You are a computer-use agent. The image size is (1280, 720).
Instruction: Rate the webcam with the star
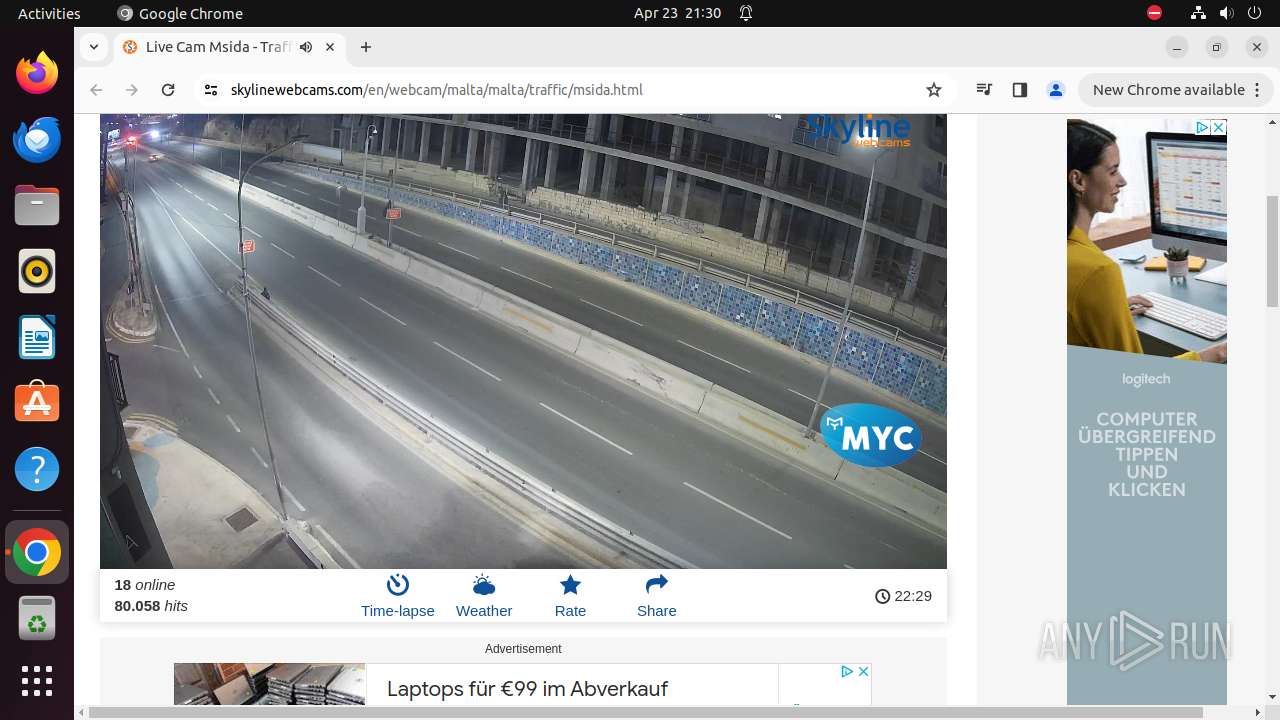[x=570, y=596]
